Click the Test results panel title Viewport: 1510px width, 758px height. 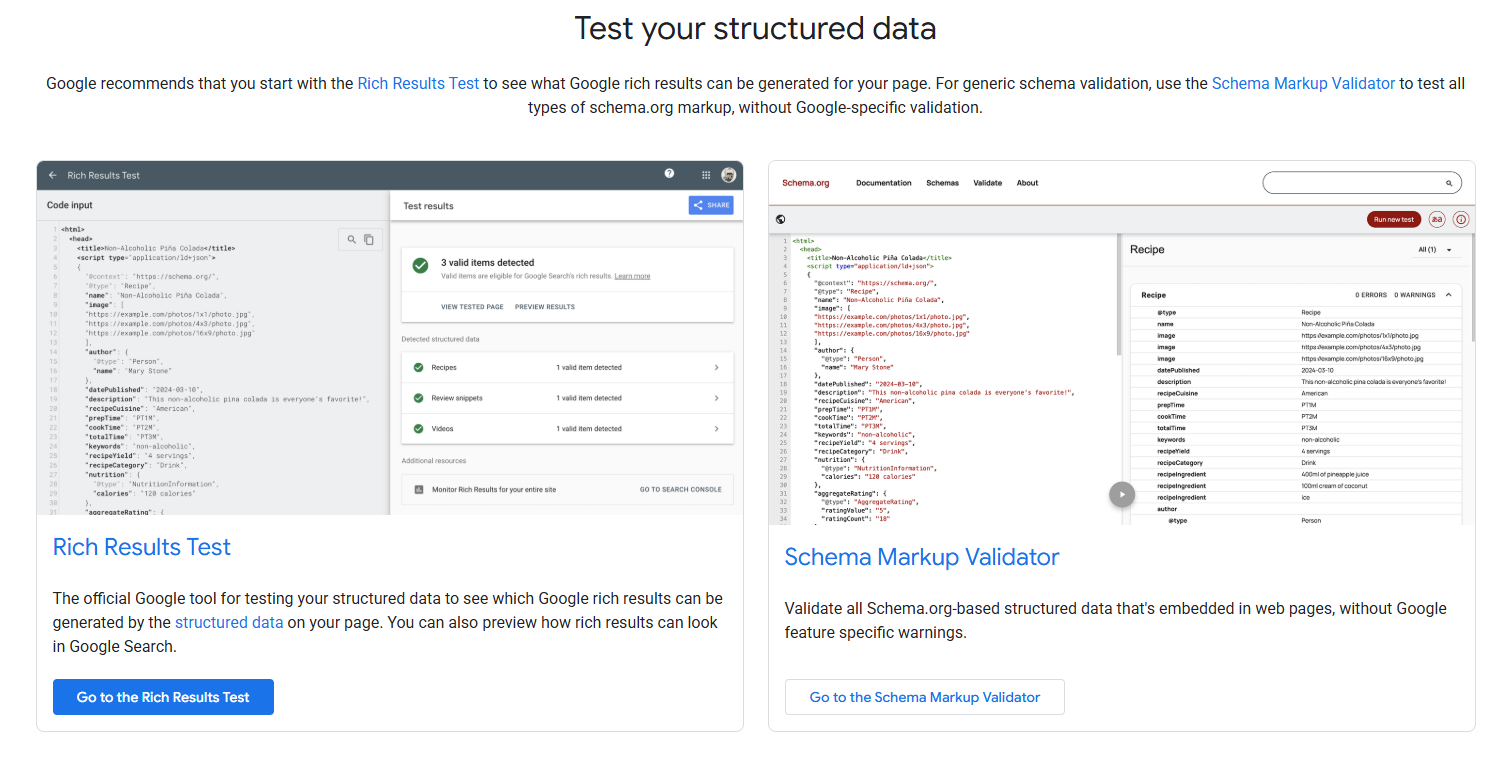tap(428, 206)
